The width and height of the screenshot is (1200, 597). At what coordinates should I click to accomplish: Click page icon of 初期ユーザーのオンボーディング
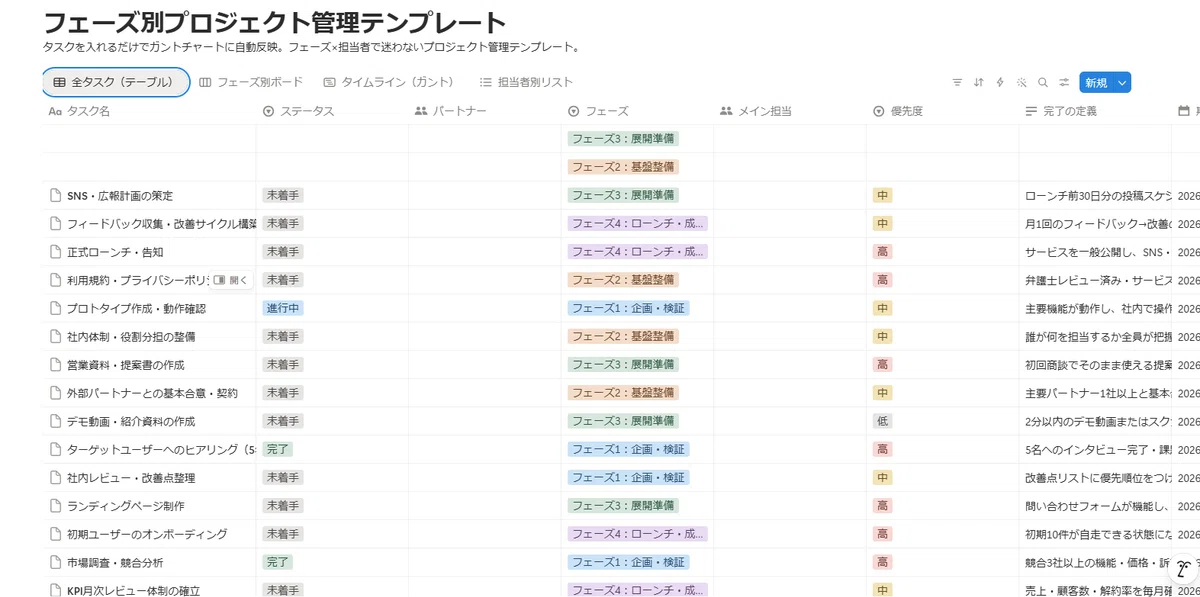[56, 534]
